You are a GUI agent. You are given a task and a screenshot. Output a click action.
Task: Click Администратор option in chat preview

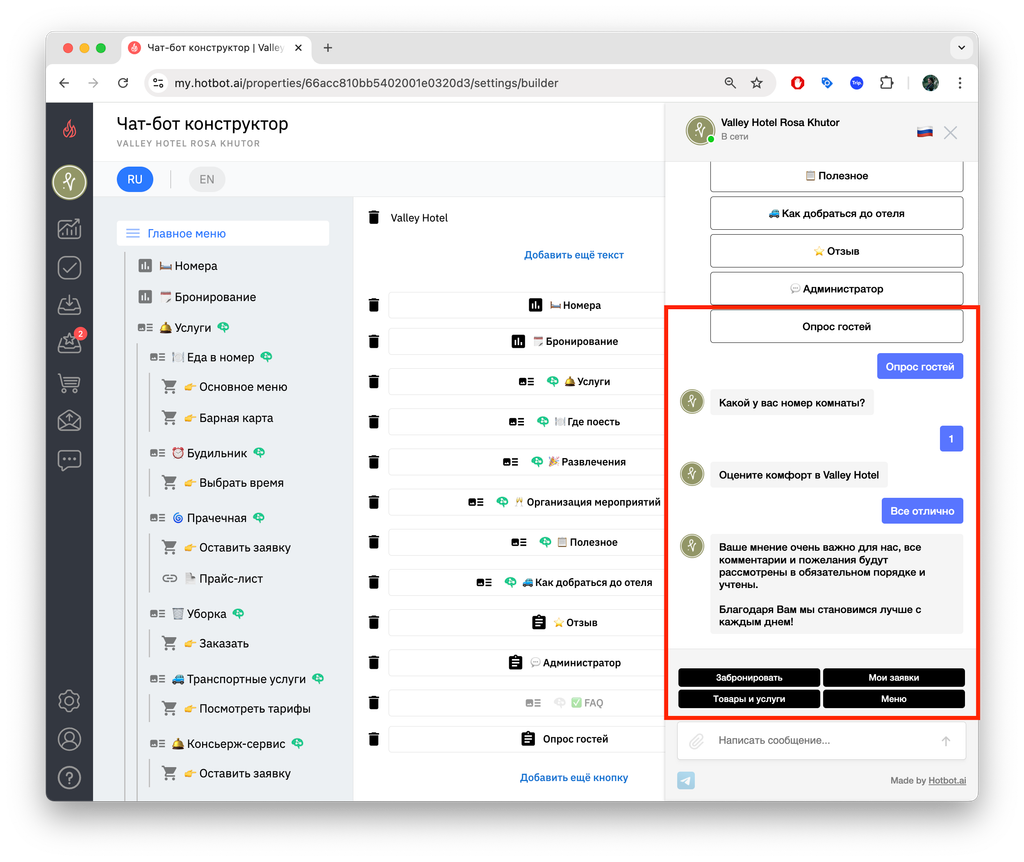point(837,289)
